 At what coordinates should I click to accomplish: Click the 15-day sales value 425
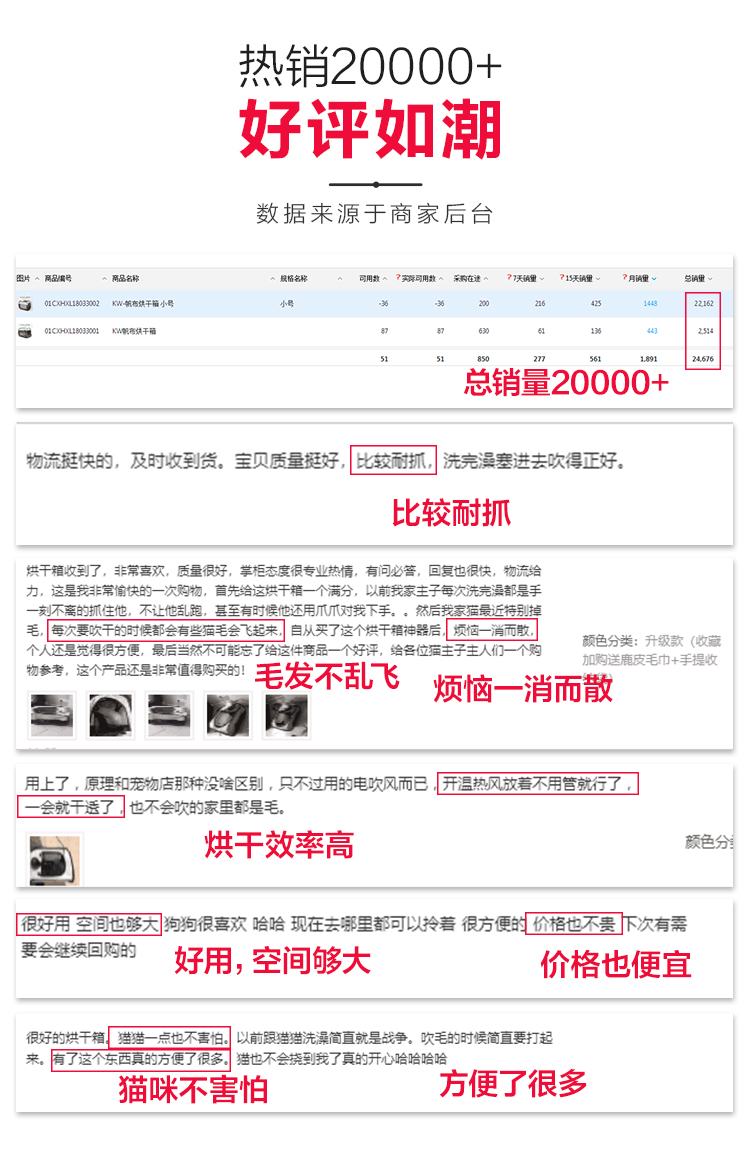click(x=595, y=304)
